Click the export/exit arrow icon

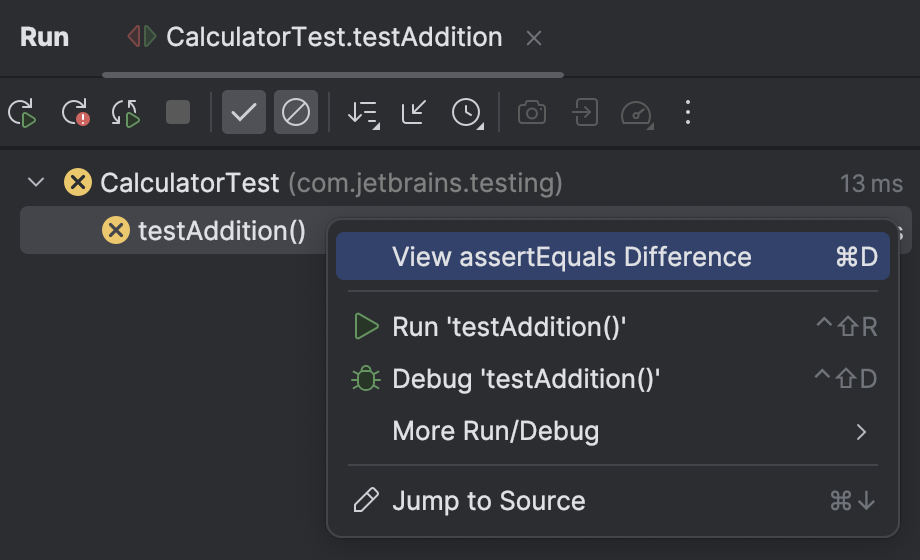pos(584,112)
